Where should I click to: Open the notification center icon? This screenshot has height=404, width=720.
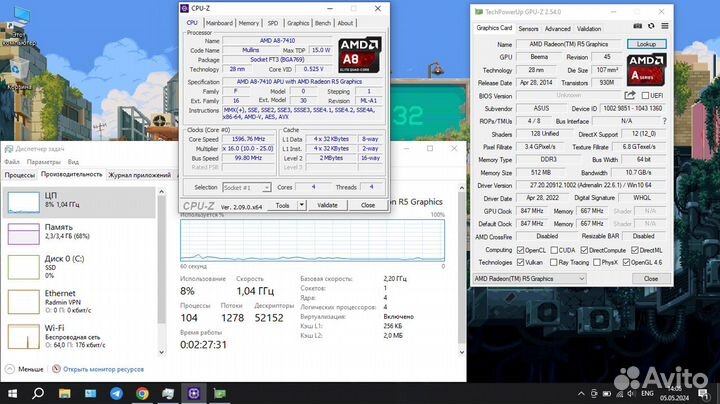[x=703, y=393]
